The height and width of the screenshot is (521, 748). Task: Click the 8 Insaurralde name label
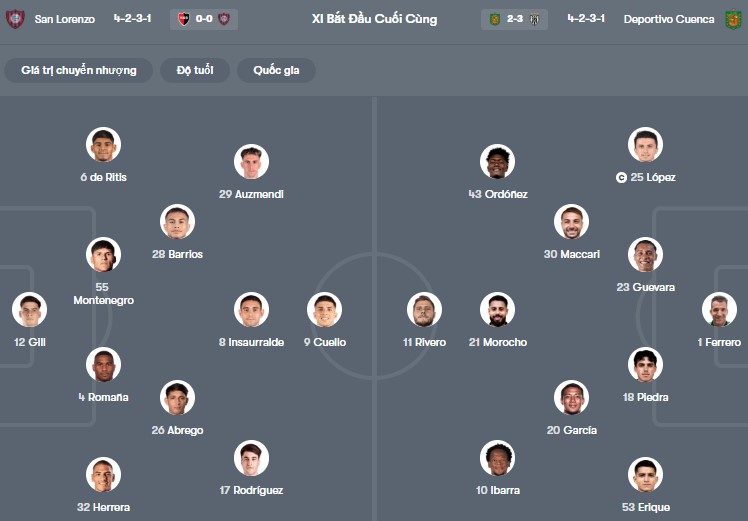(251, 342)
